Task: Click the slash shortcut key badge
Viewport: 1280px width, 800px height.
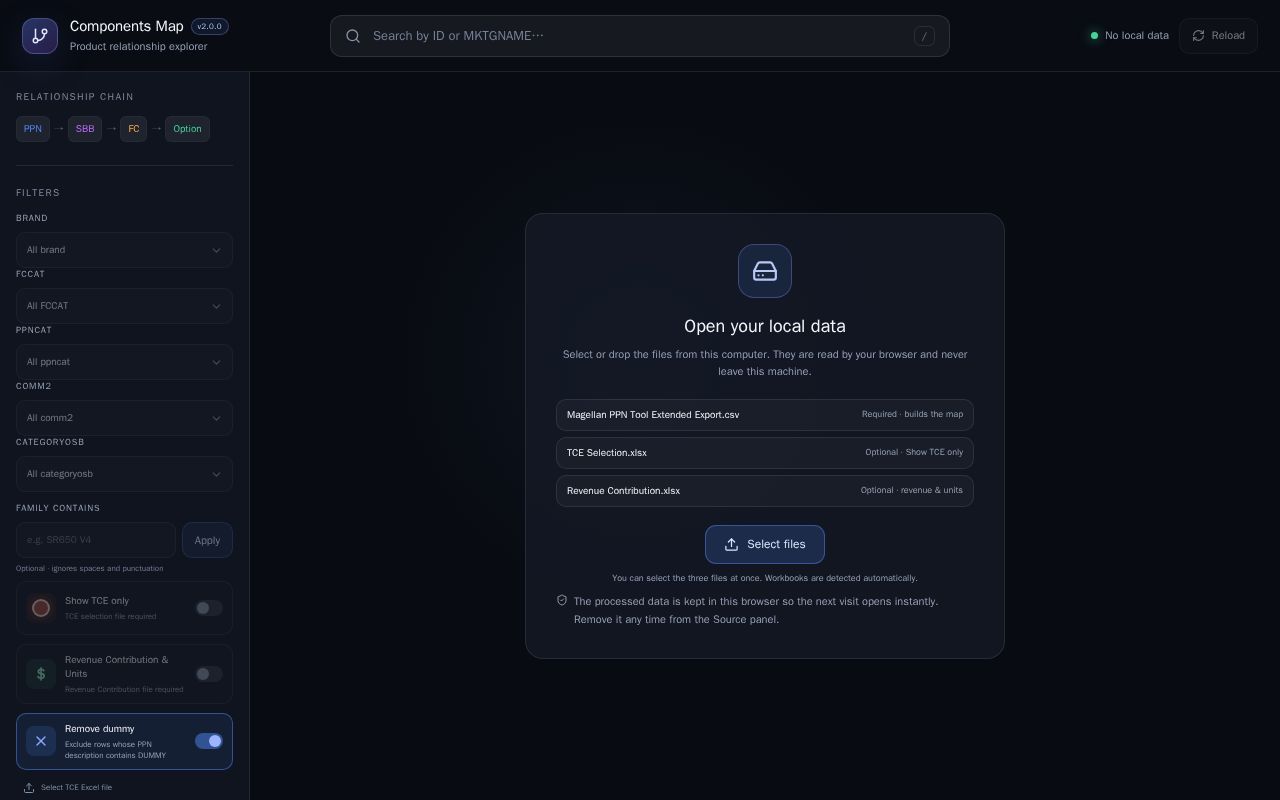Action: (924, 36)
